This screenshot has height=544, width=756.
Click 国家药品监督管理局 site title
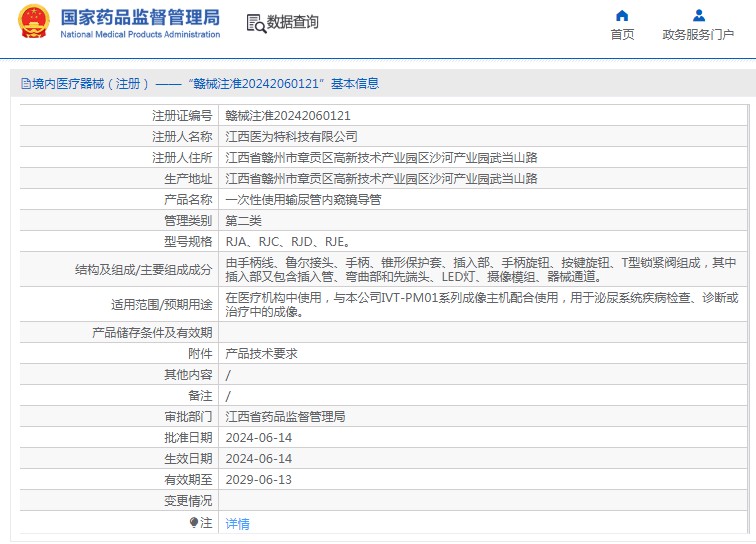pyautogui.click(x=140, y=17)
